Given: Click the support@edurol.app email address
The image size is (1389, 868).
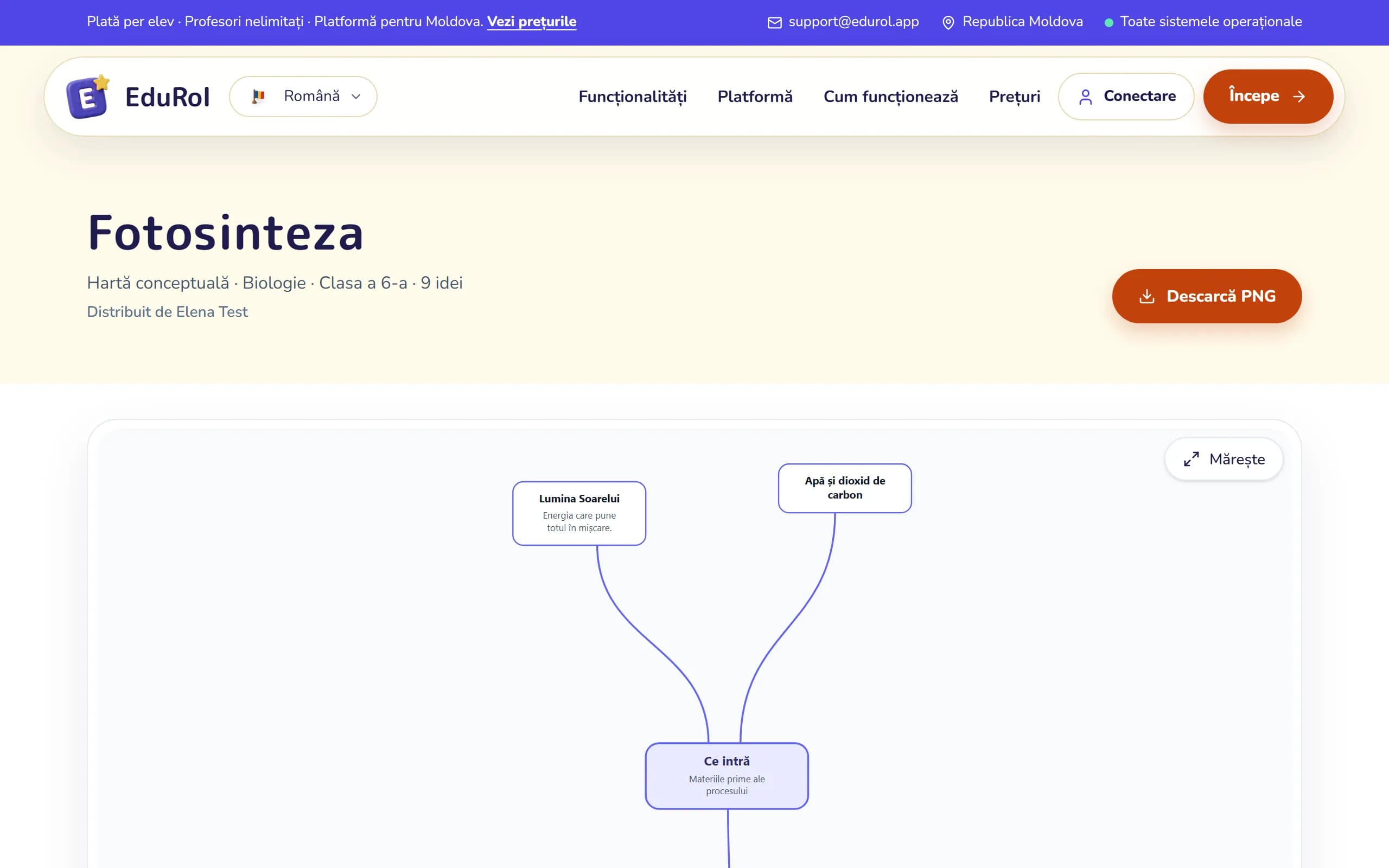Looking at the screenshot, I should pos(853,22).
